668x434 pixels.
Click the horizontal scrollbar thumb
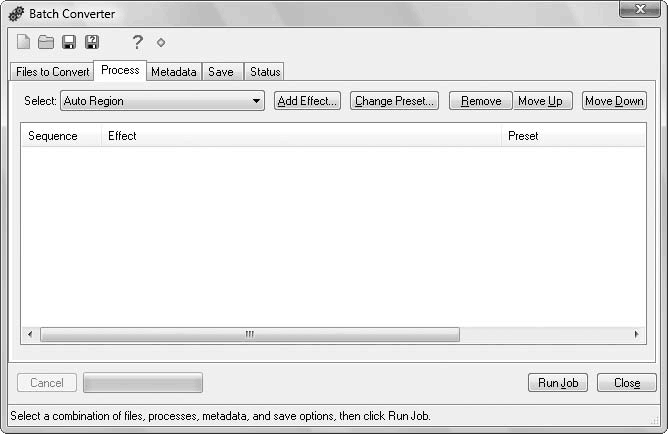(249, 334)
